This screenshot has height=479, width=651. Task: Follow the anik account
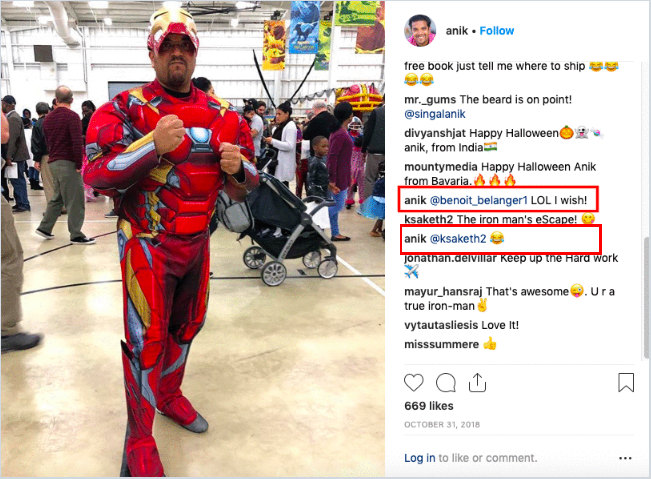(497, 31)
